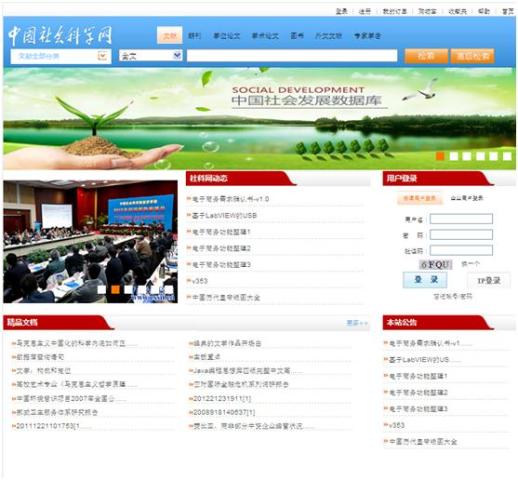Click the blue arrow on the search-scope select

[x=177, y=55]
